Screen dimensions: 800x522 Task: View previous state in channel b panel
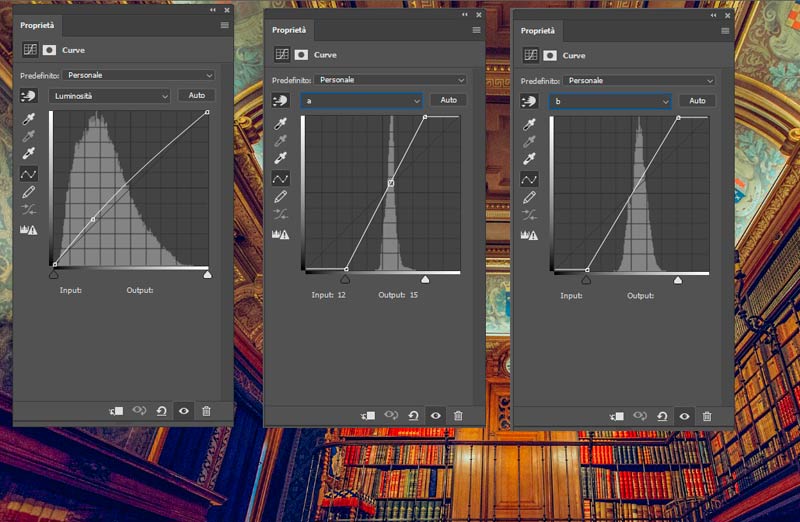pos(640,416)
